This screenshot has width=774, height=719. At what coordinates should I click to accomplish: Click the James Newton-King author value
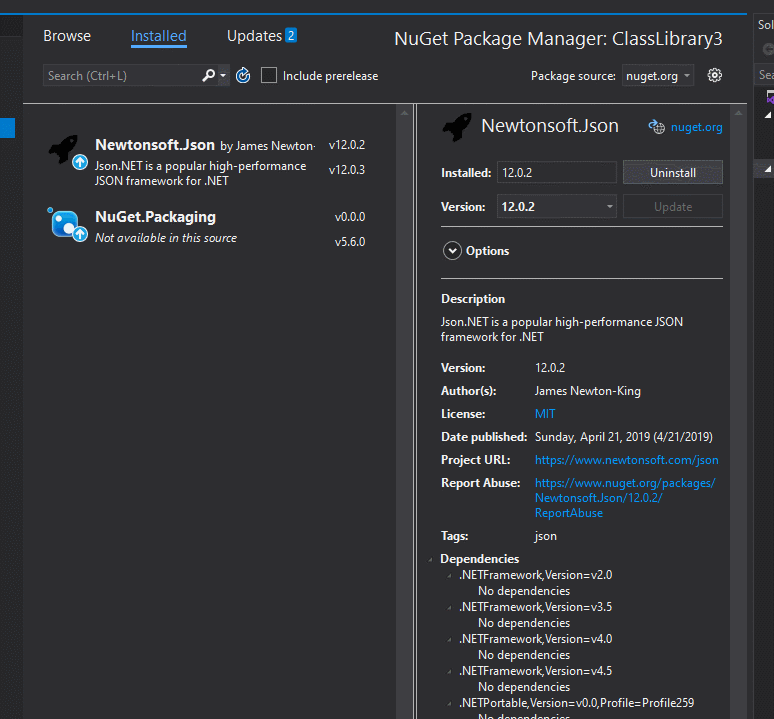pos(587,391)
